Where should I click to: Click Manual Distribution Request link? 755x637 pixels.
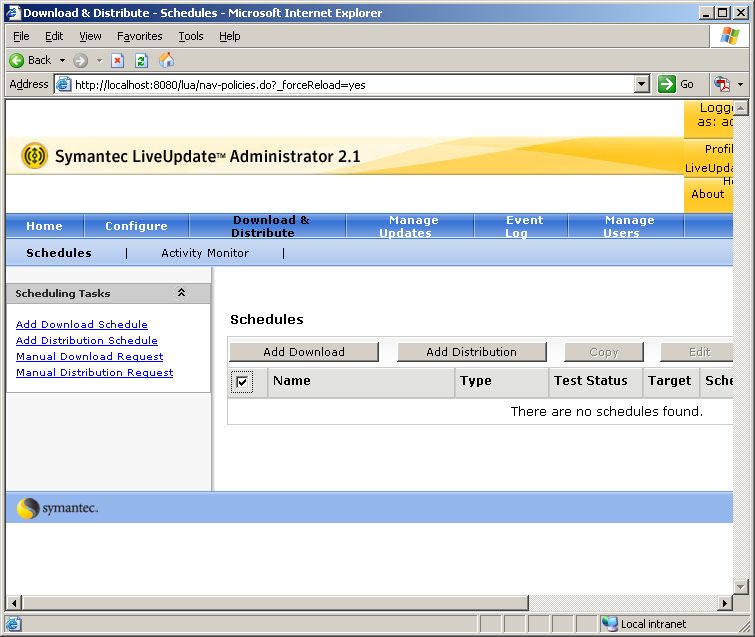[x=94, y=373]
